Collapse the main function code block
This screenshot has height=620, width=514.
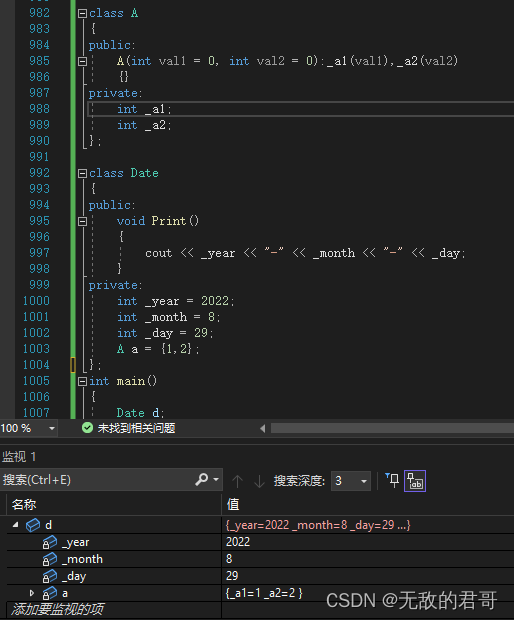[82, 381]
